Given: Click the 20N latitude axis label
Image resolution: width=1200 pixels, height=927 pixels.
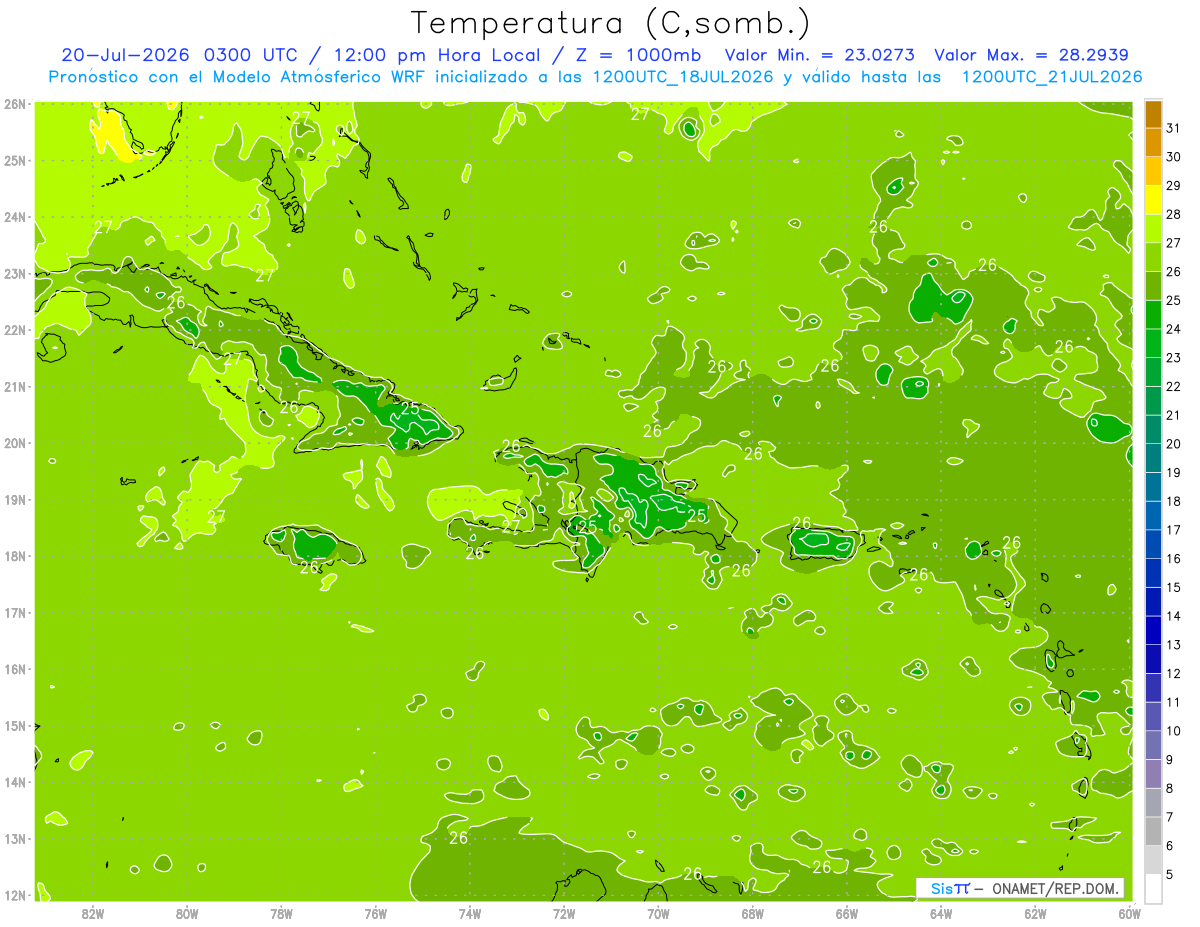Looking at the screenshot, I should pyautogui.click(x=14, y=443).
